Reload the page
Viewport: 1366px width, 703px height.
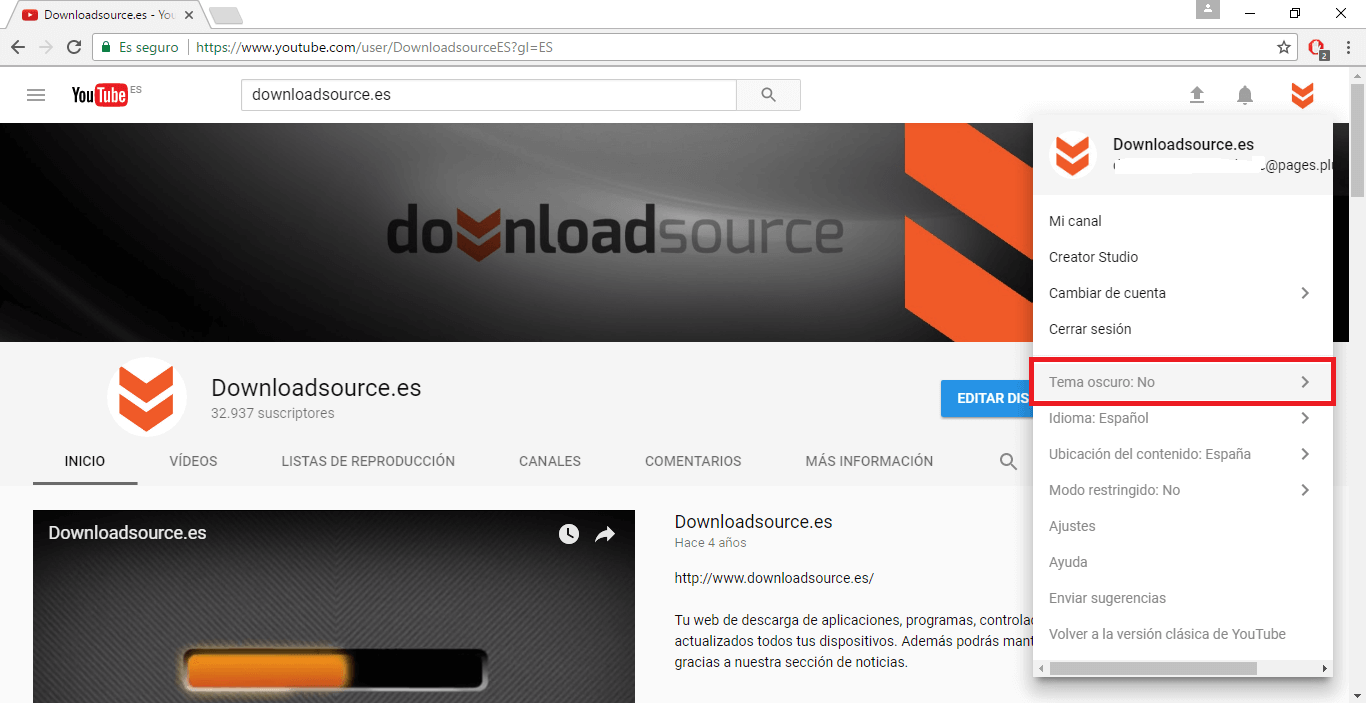[x=74, y=47]
